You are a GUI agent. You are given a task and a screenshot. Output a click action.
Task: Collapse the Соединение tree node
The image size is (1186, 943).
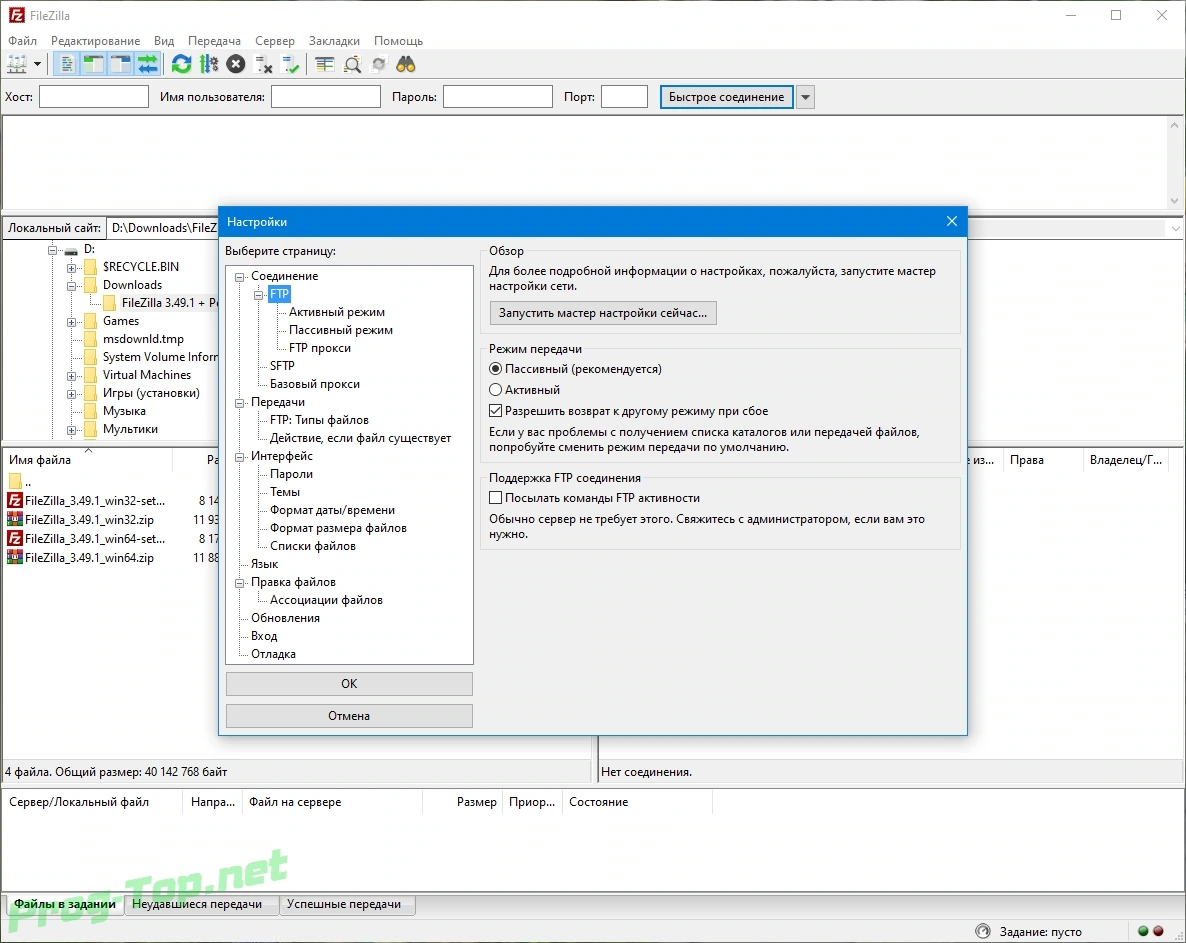240,277
